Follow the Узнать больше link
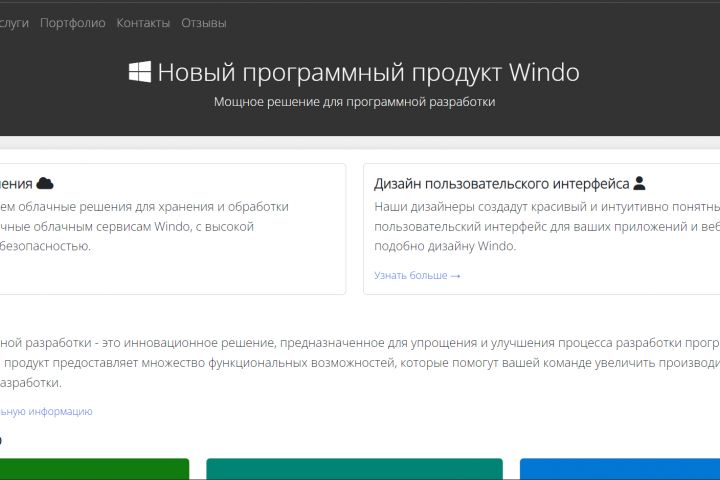Viewport: 720px width, 480px height. 417,275
